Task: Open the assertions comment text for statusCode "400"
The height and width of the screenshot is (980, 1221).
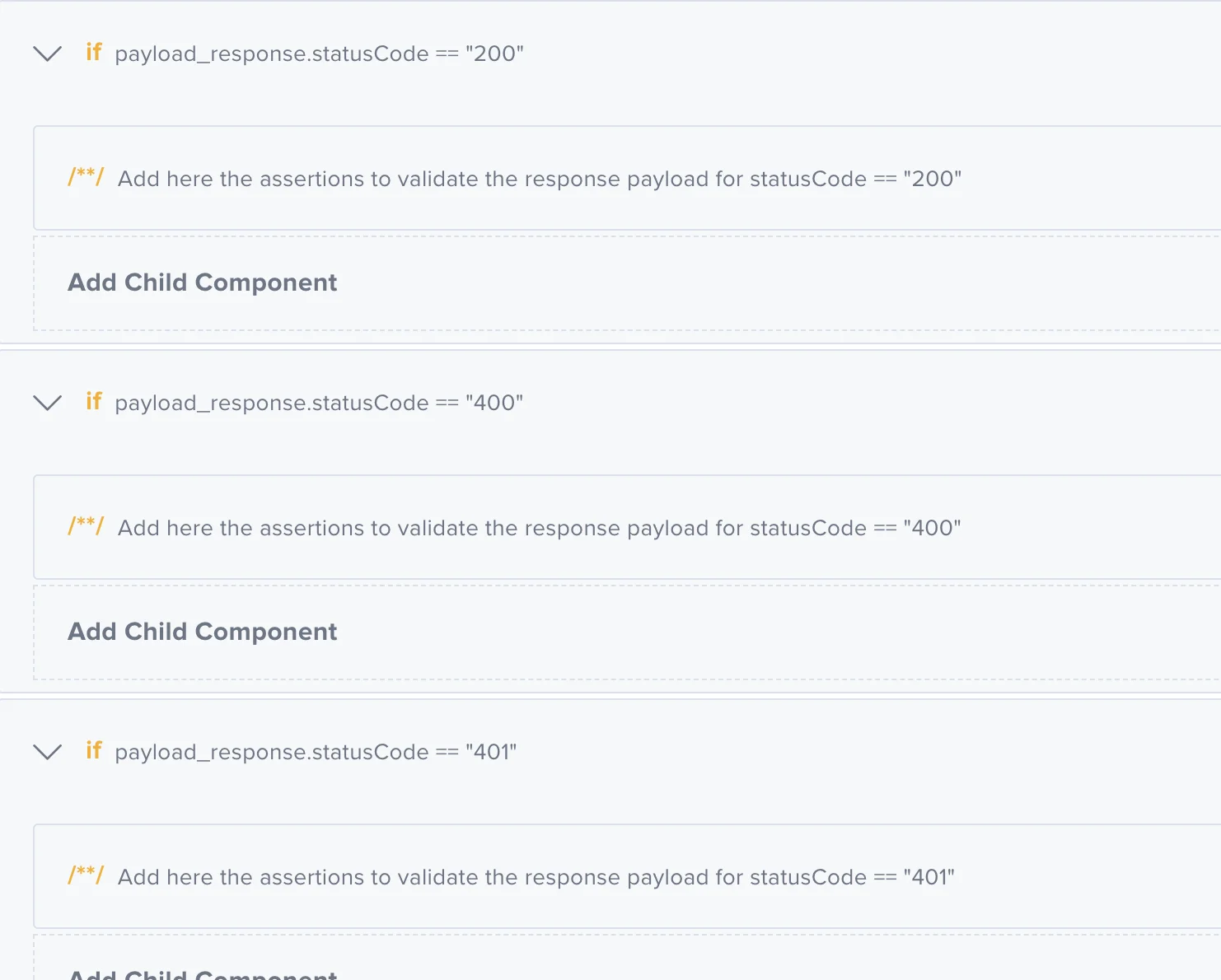Action: point(540,529)
